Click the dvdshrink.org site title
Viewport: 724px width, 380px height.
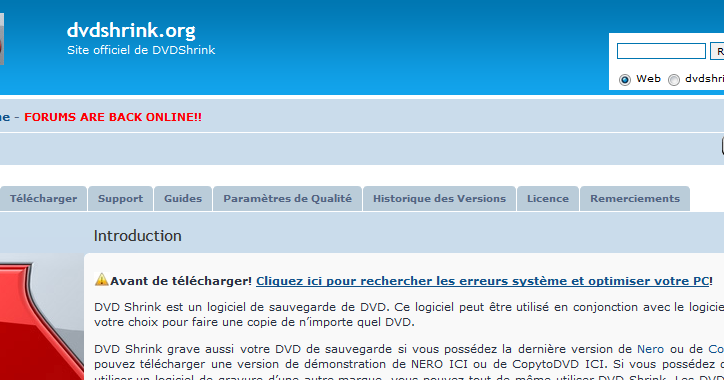(131, 30)
